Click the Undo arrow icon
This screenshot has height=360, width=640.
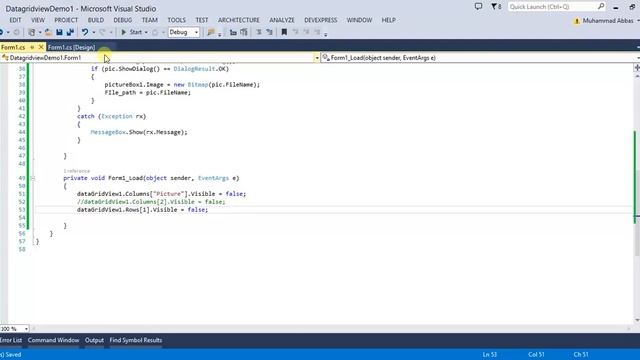[x=85, y=32]
